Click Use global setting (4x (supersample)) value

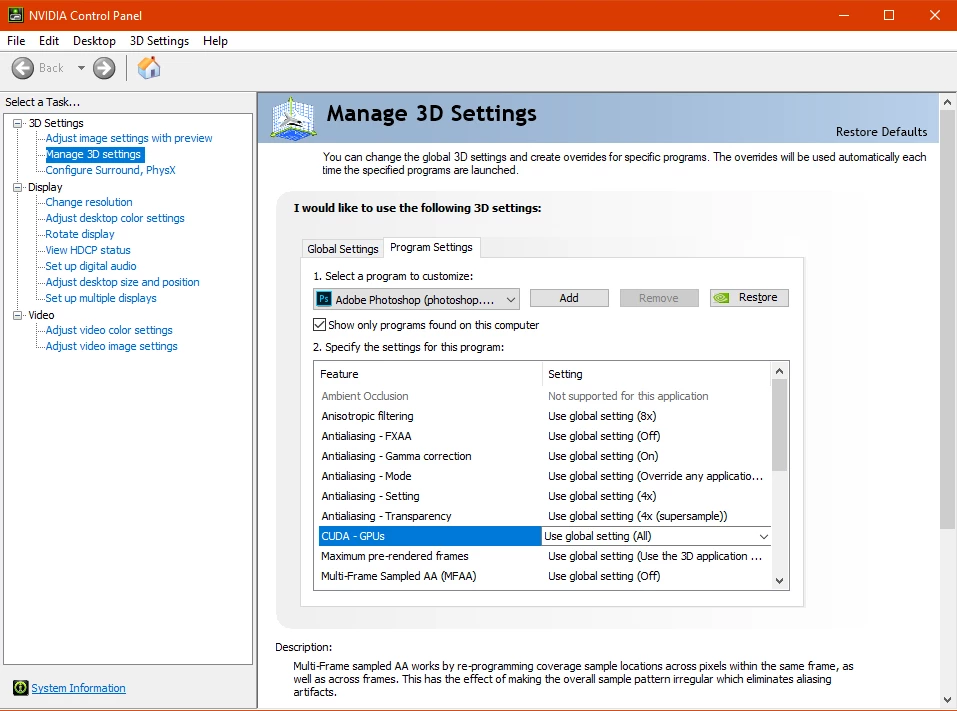point(638,516)
